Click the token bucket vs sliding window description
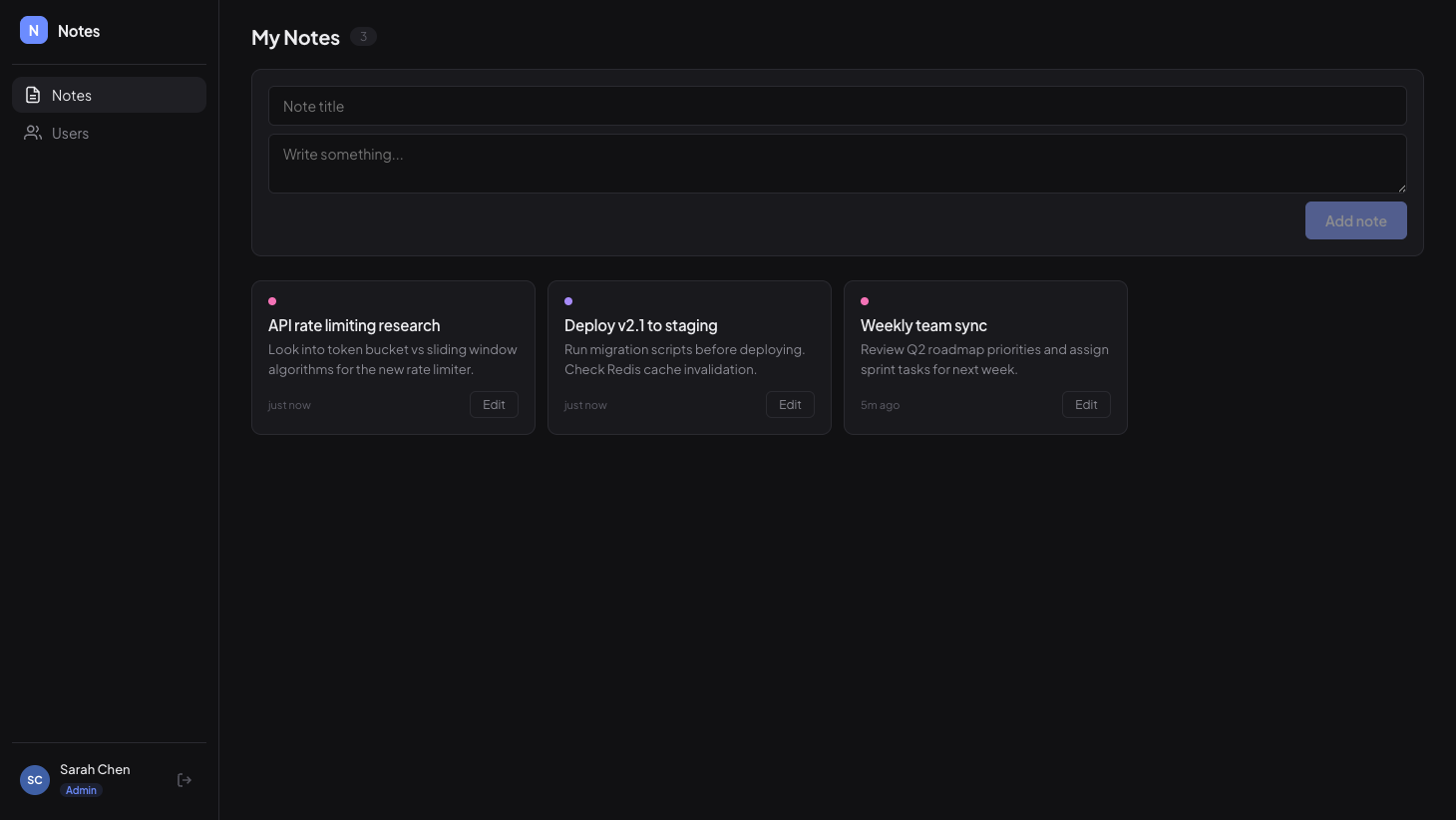The width and height of the screenshot is (1456, 820). coord(393,359)
